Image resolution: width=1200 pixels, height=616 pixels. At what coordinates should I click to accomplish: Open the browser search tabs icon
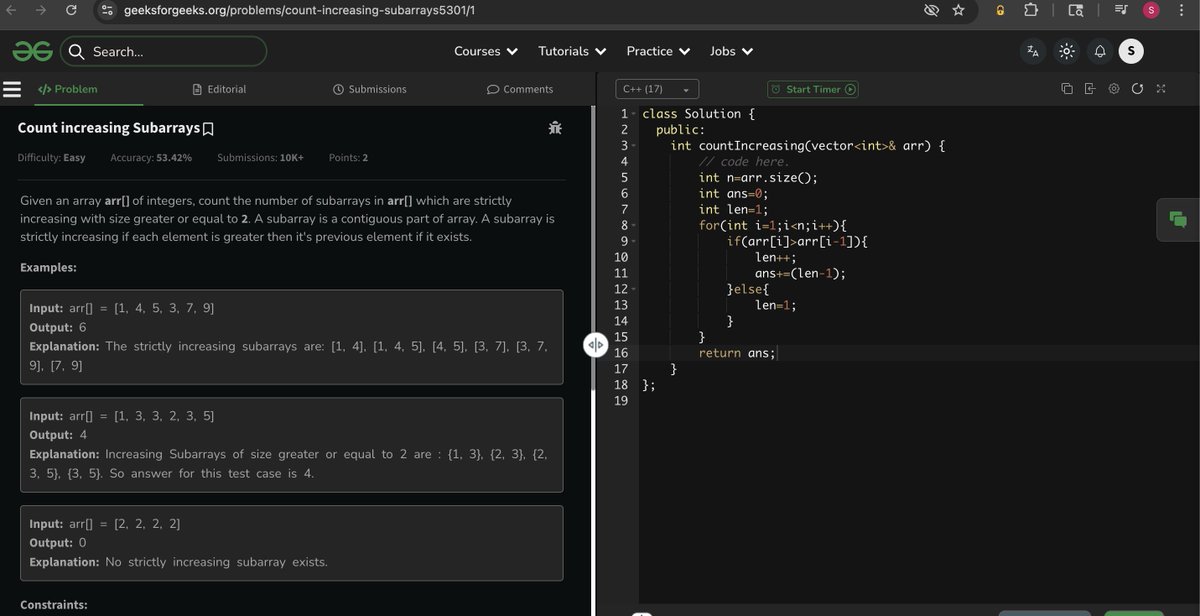[1075, 10]
